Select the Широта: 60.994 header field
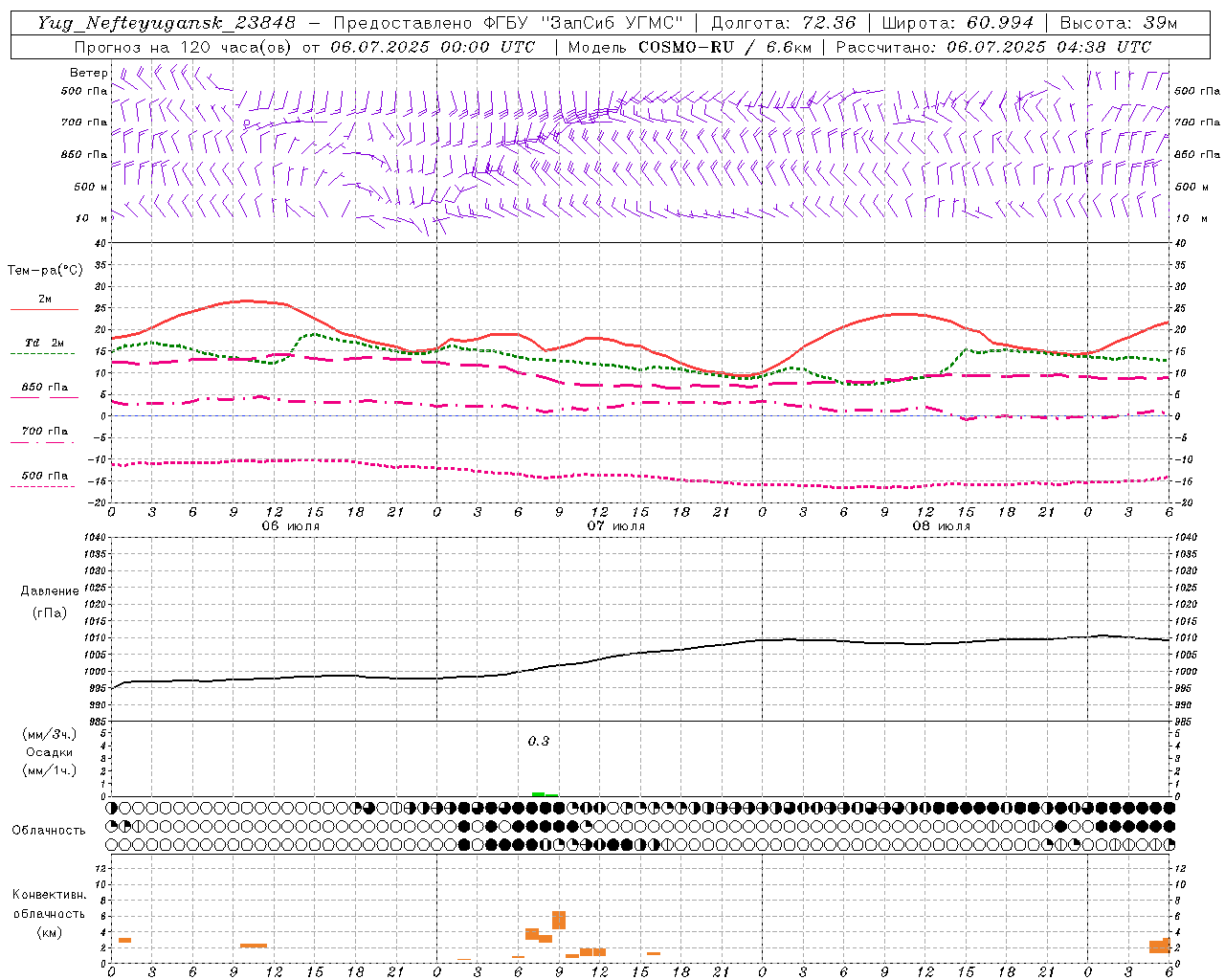Viewport: 1225px width, 980px height. [957, 23]
